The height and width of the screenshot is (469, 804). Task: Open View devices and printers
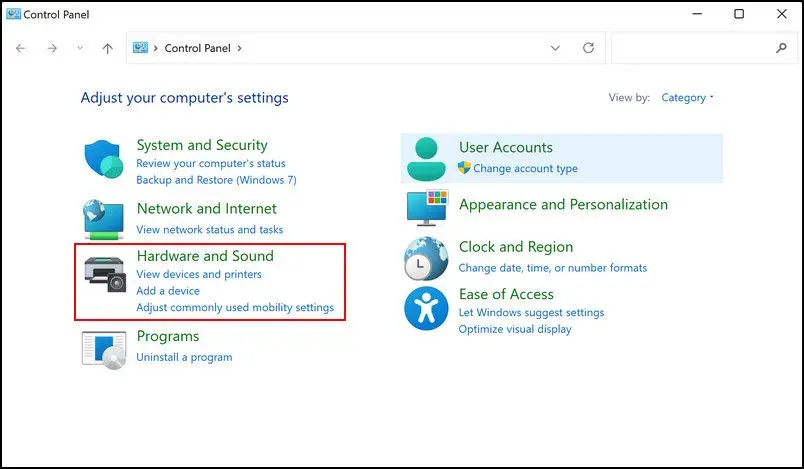coord(199,274)
